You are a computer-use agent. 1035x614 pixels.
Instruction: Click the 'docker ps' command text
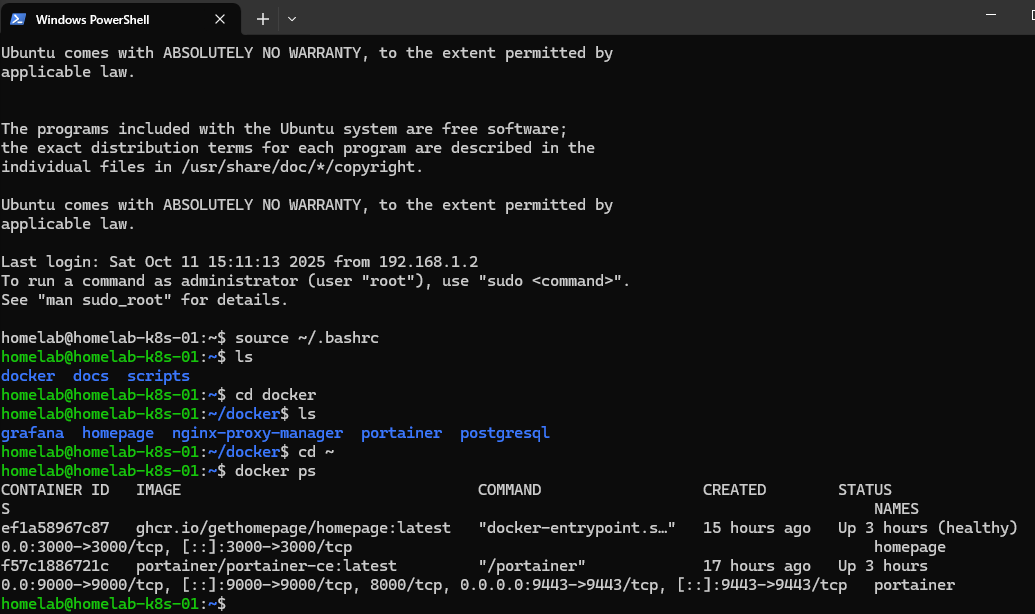click(x=275, y=471)
